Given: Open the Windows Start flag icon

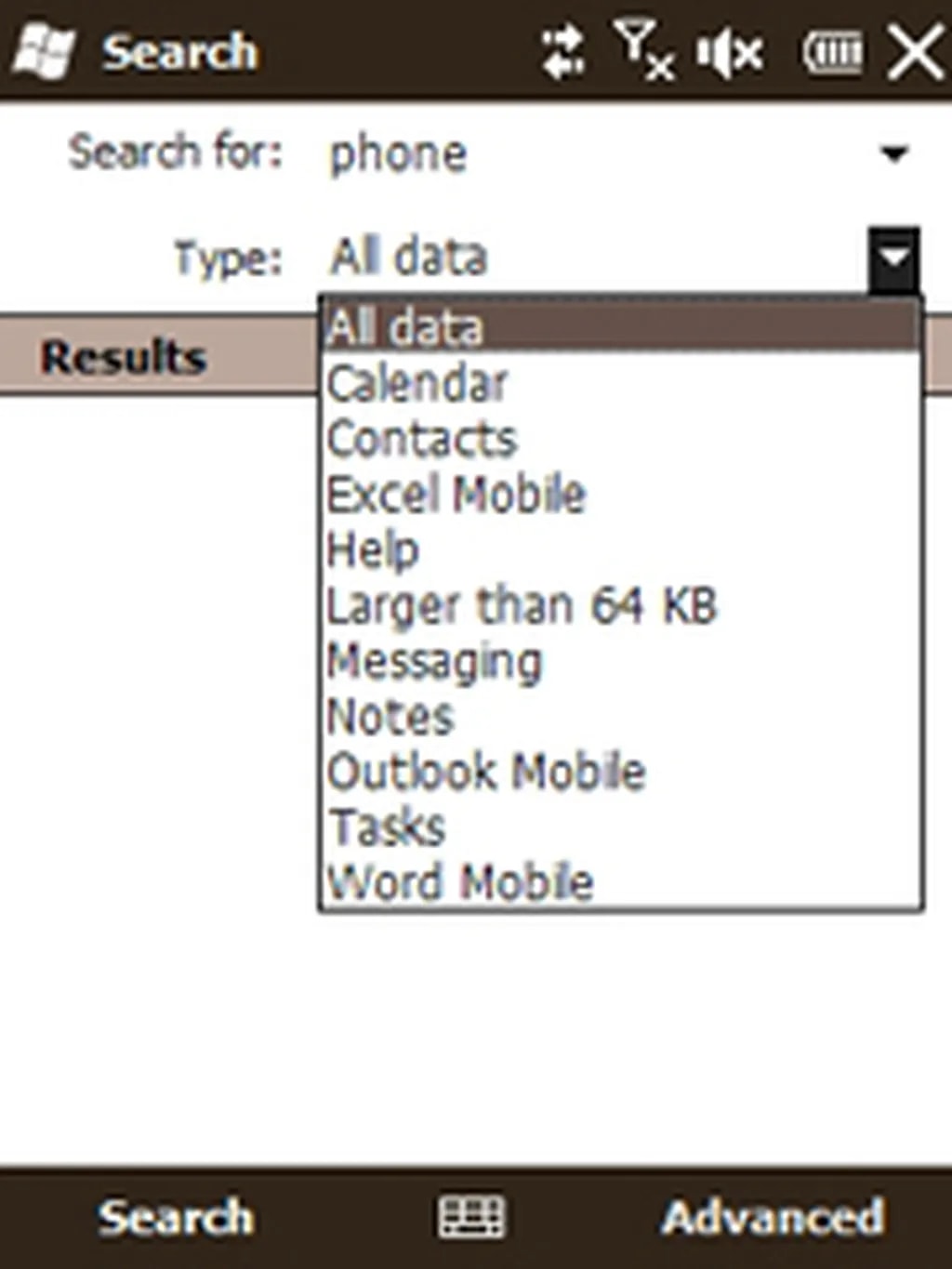Looking at the screenshot, I should [43, 50].
